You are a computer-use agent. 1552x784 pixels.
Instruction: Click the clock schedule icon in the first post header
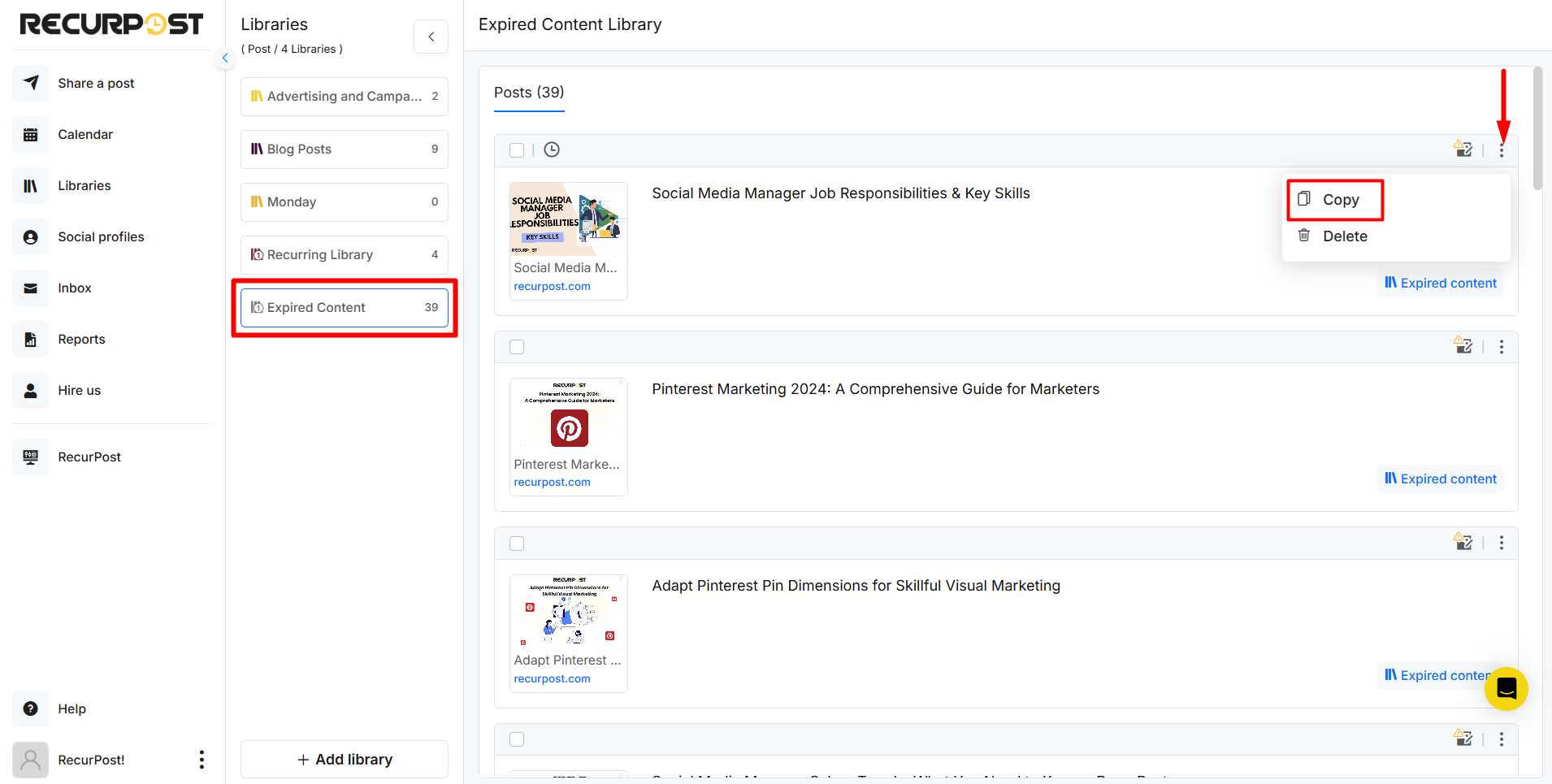pyautogui.click(x=552, y=149)
